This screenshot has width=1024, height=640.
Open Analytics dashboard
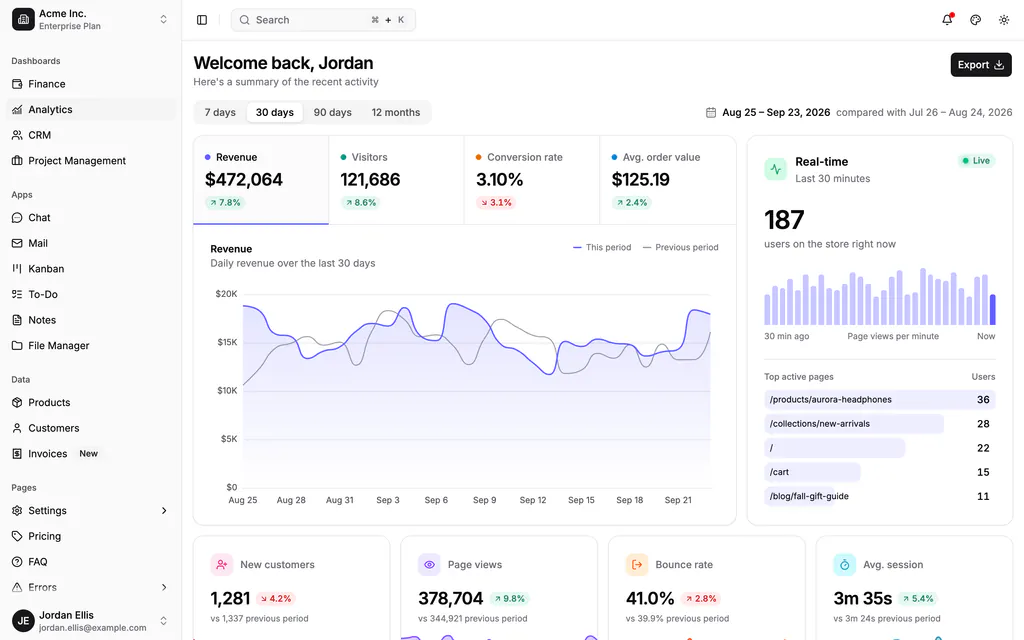click(x=91, y=109)
